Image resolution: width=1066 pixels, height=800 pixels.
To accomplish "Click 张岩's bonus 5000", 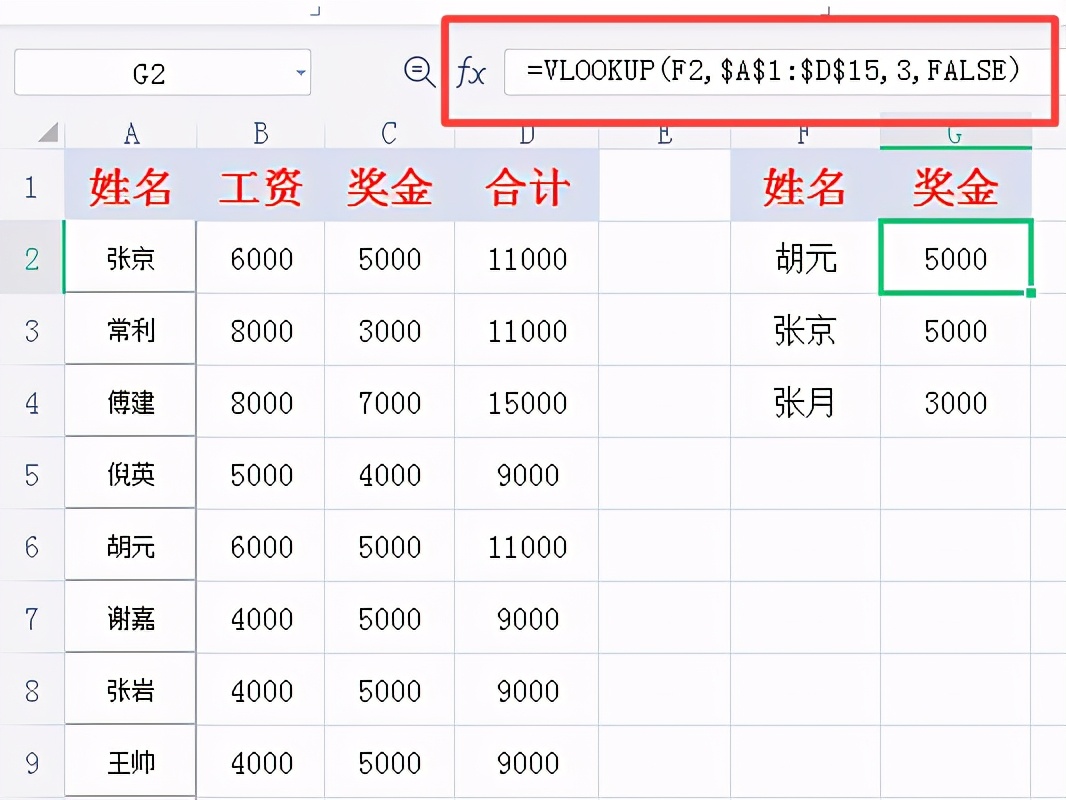I will (x=390, y=691).
